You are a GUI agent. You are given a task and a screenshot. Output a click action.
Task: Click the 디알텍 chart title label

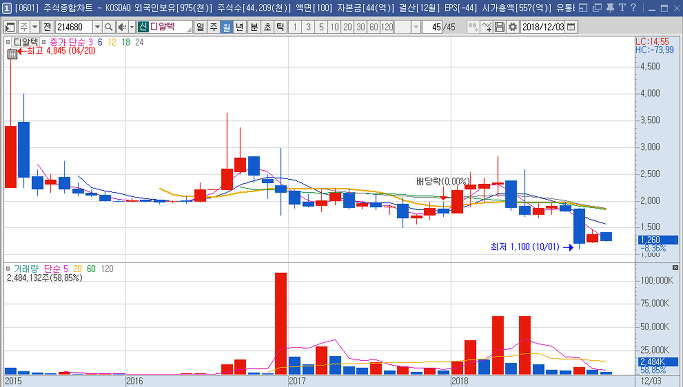coord(26,42)
